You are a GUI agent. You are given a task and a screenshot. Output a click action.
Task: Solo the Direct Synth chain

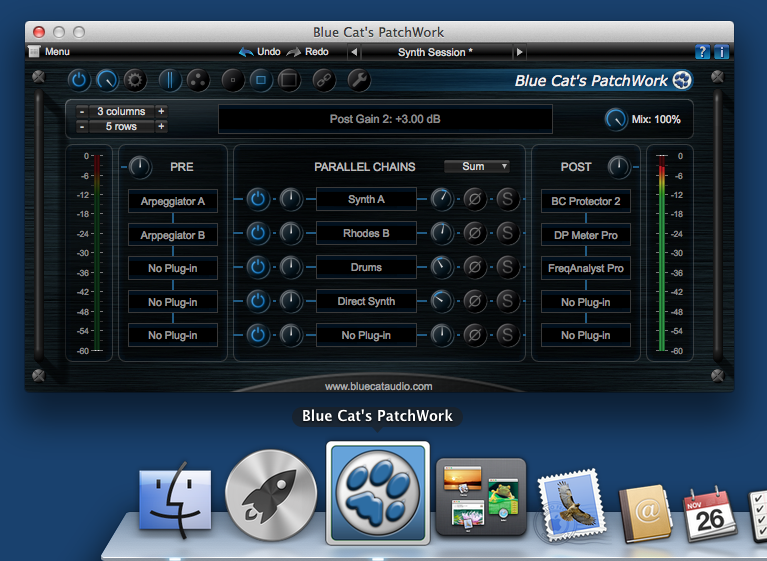[x=508, y=301]
